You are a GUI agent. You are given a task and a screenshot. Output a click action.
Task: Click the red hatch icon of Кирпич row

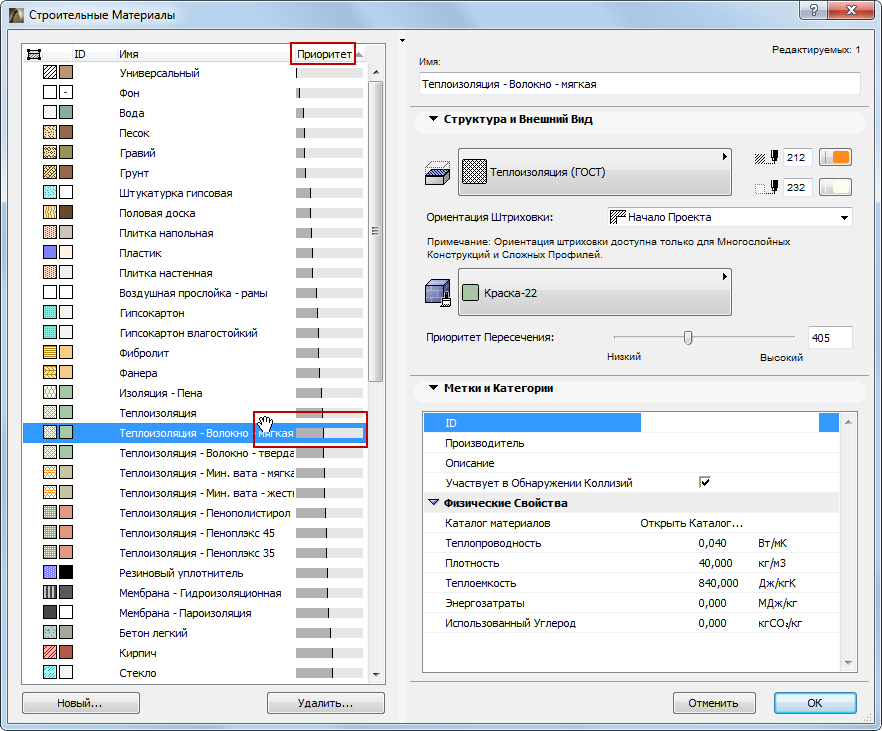pos(50,652)
